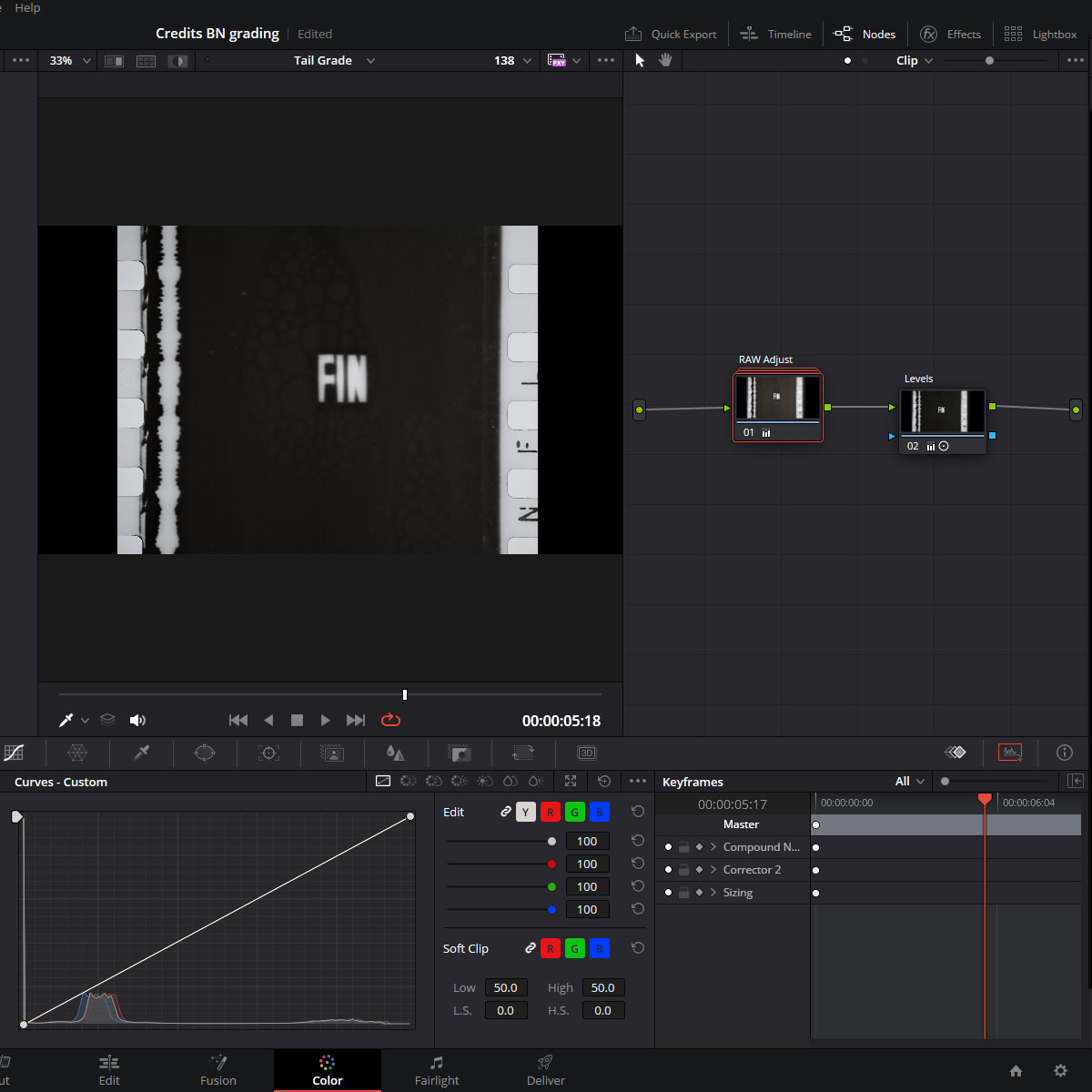Open the 3D Keyer panel
1092x1092 pixels.
click(x=586, y=753)
